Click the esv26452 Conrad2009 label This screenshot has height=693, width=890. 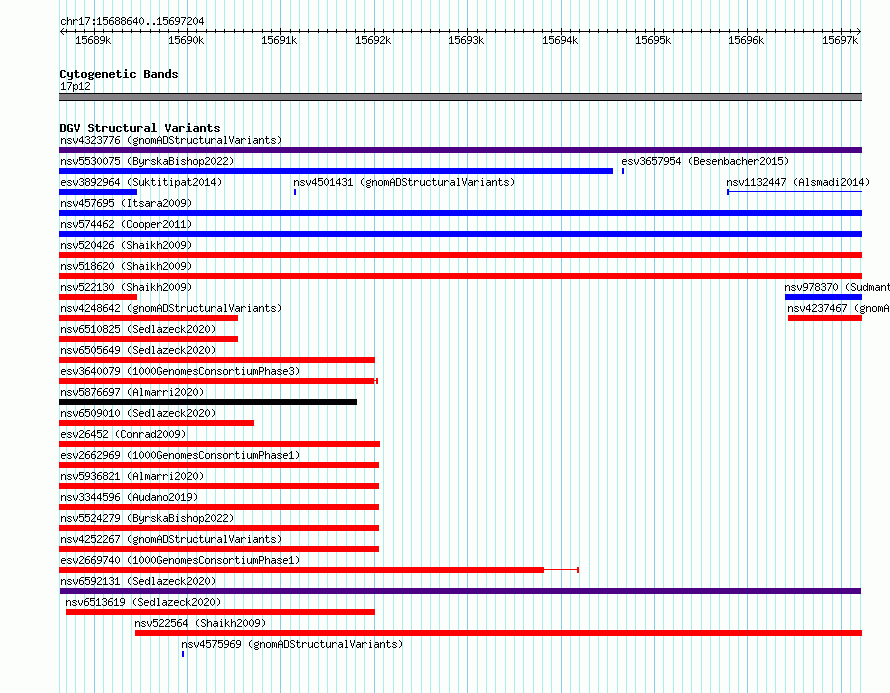(x=123, y=434)
